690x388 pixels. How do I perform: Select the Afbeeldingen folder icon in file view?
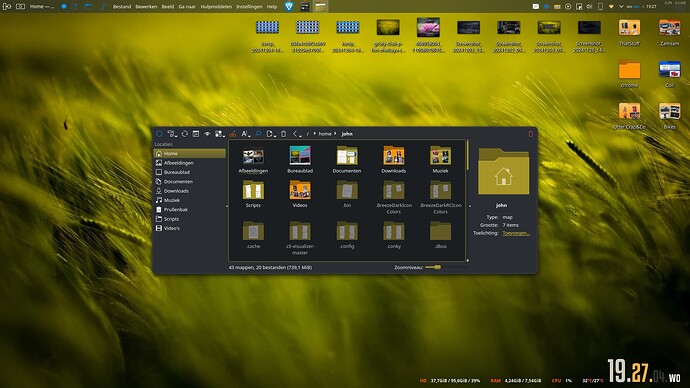tap(253, 156)
